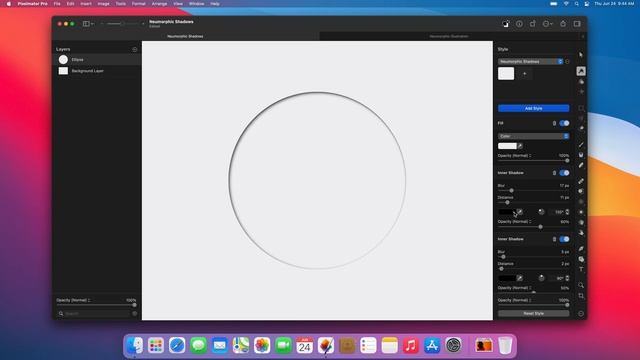Open first Inner Shadow Opacity blend mode popup
The image size is (640, 360).
[x=514, y=222]
